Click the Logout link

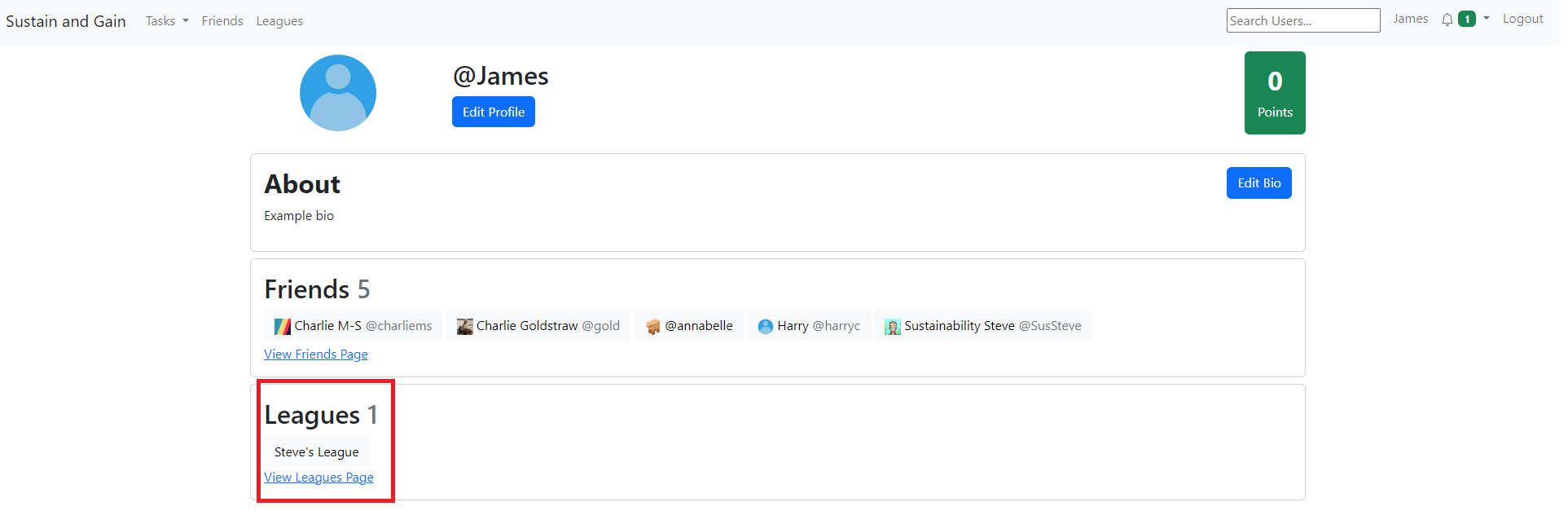1522,19
